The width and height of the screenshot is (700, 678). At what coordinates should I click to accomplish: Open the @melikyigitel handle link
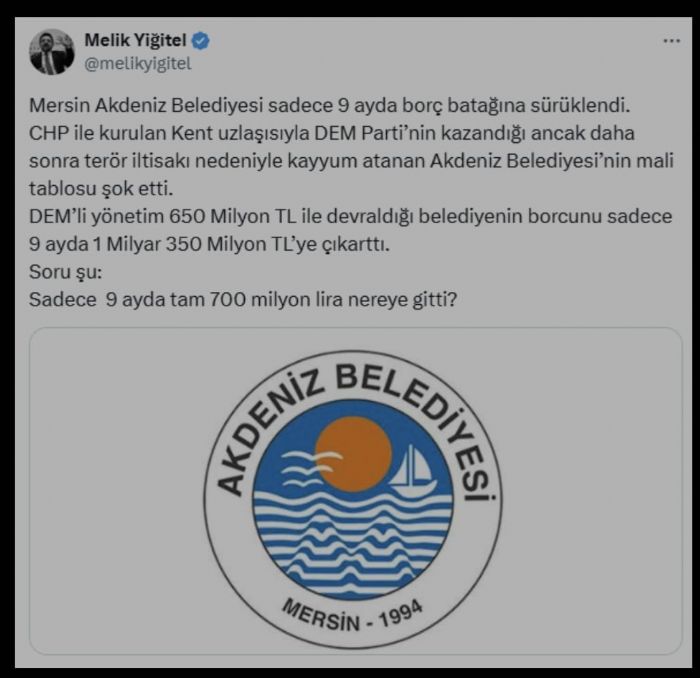pos(138,64)
